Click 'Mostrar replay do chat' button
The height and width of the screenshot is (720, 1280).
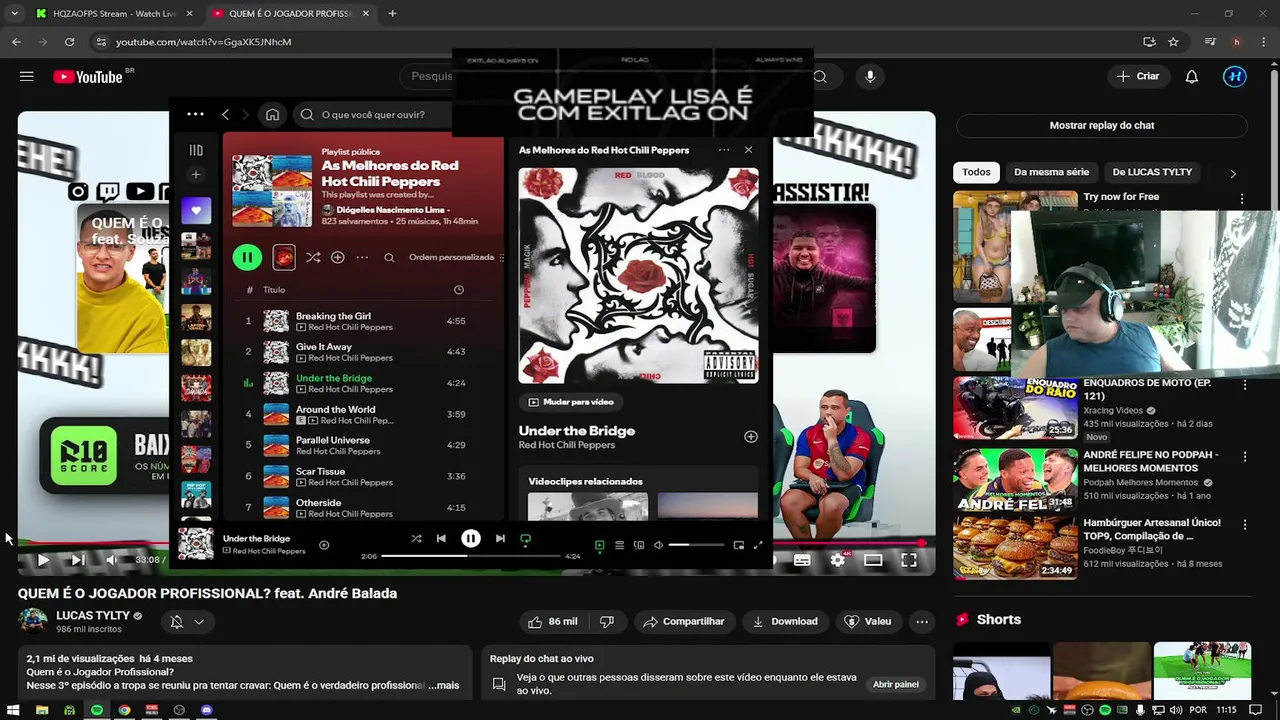(x=1102, y=125)
